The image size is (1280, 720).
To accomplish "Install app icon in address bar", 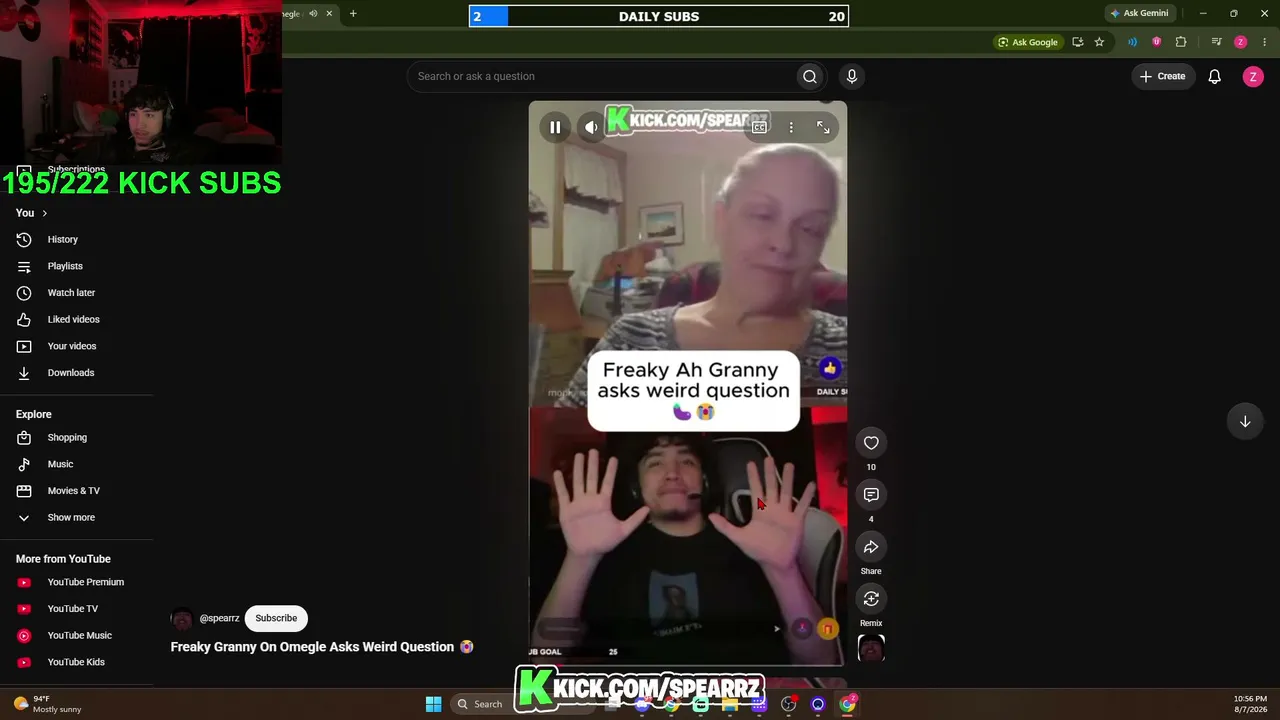I will 1077,42.
